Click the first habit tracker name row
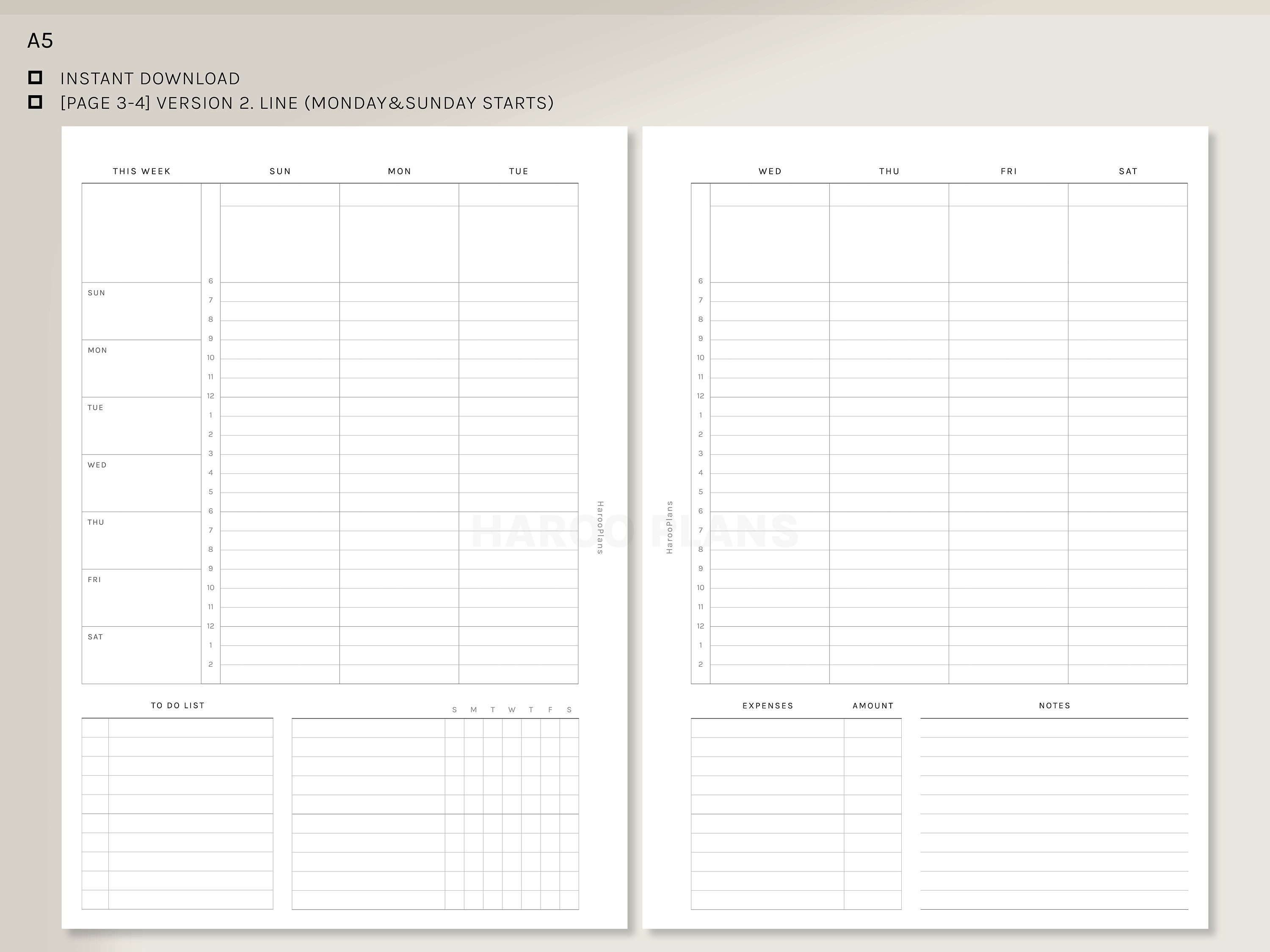1270x952 pixels. 369,728
